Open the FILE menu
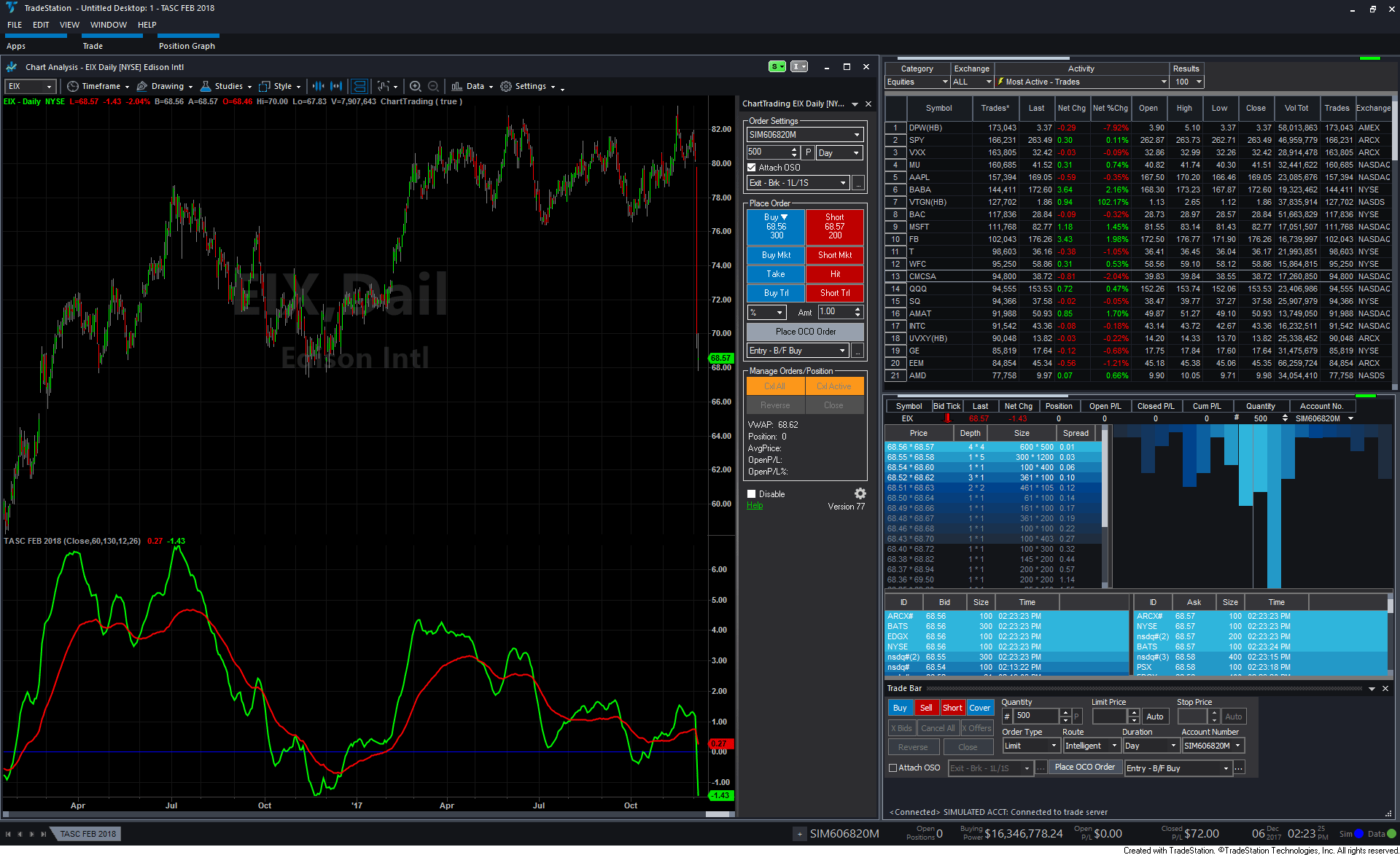This screenshot has height=855, width=1400. point(15,25)
